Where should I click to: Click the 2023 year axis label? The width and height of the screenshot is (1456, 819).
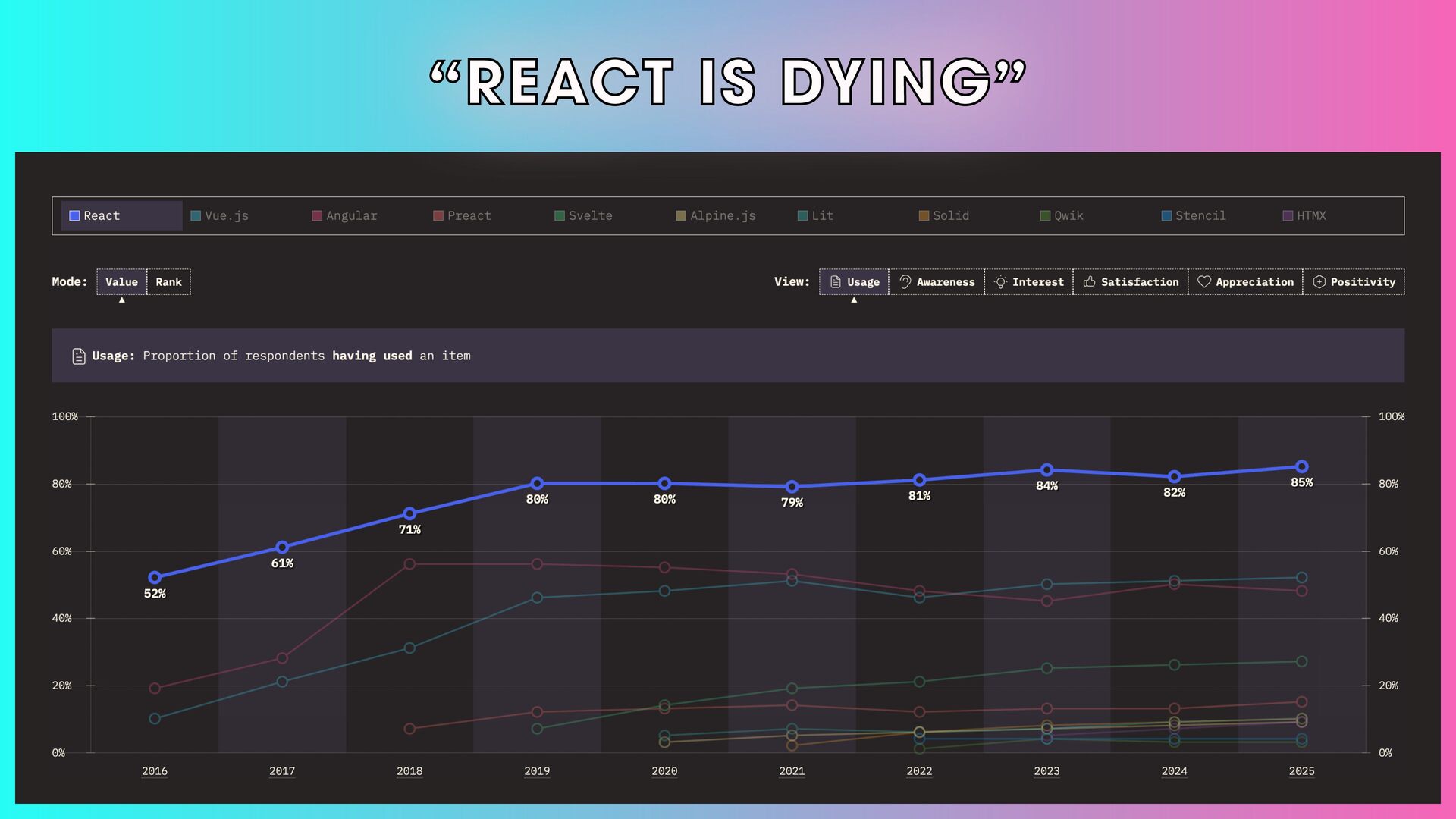(1046, 771)
